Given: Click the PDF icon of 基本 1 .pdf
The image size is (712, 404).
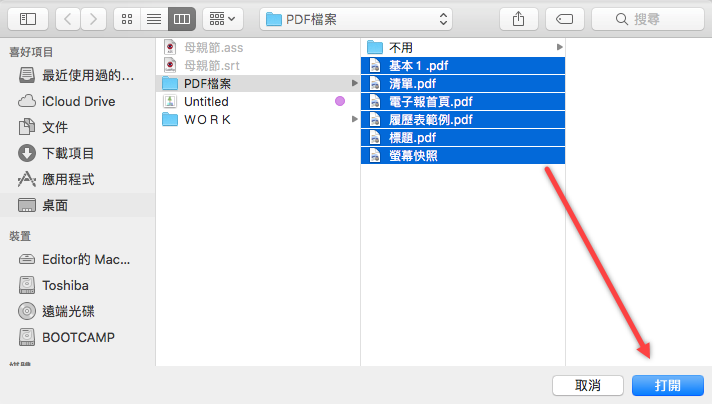Looking at the screenshot, I should (375, 65).
